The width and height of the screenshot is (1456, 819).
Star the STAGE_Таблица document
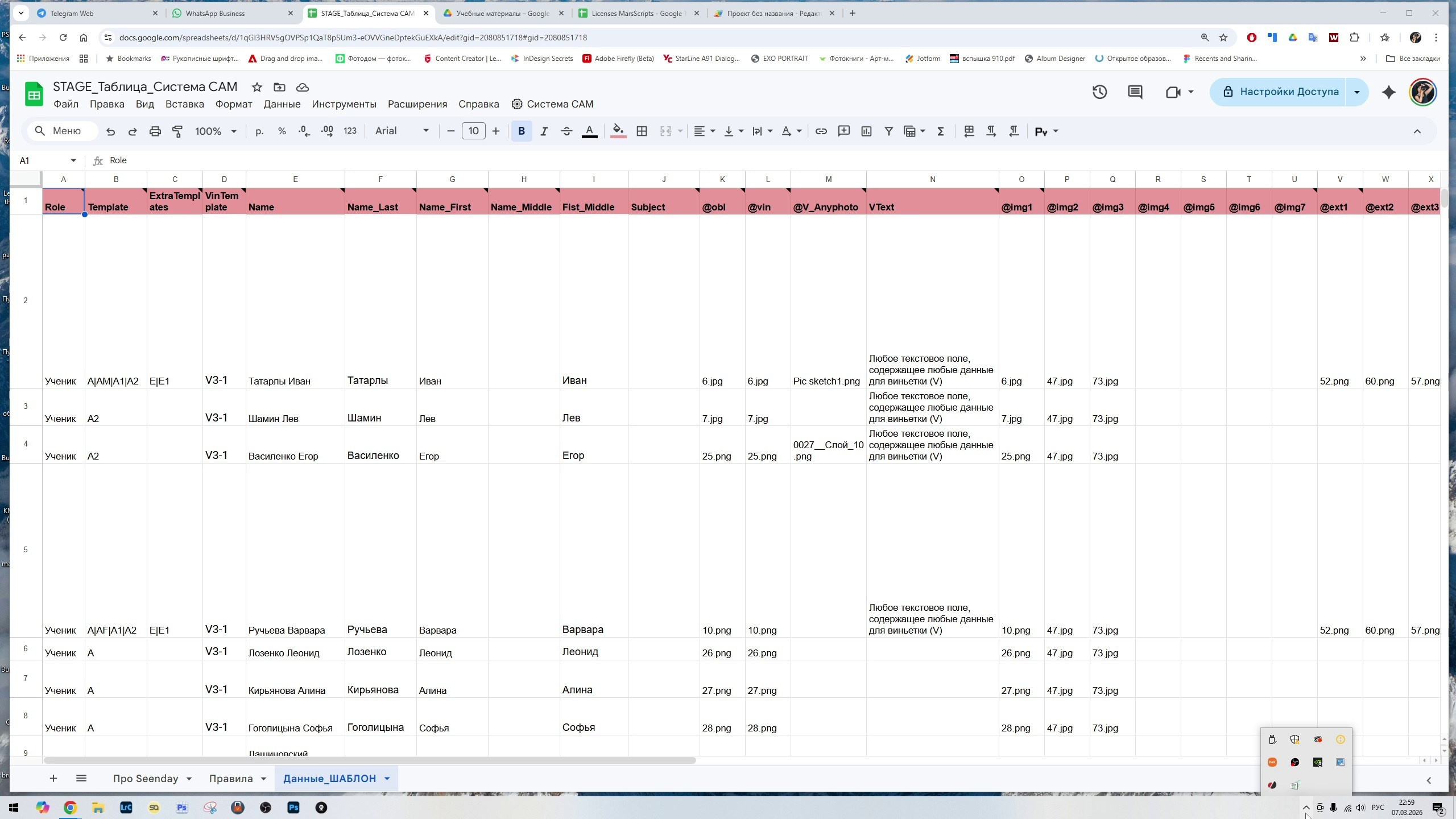click(x=257, y=87)
